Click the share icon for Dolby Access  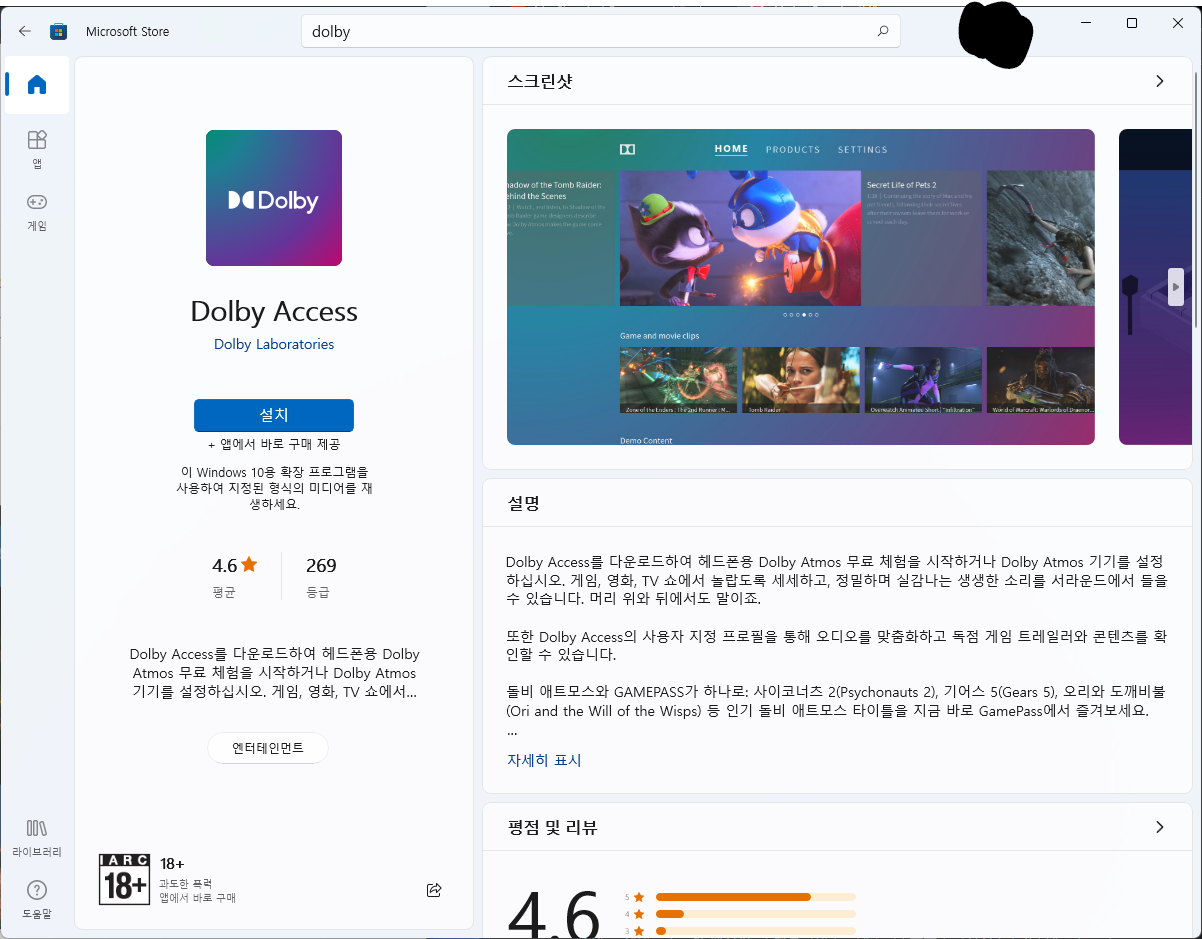coord(434,890)
